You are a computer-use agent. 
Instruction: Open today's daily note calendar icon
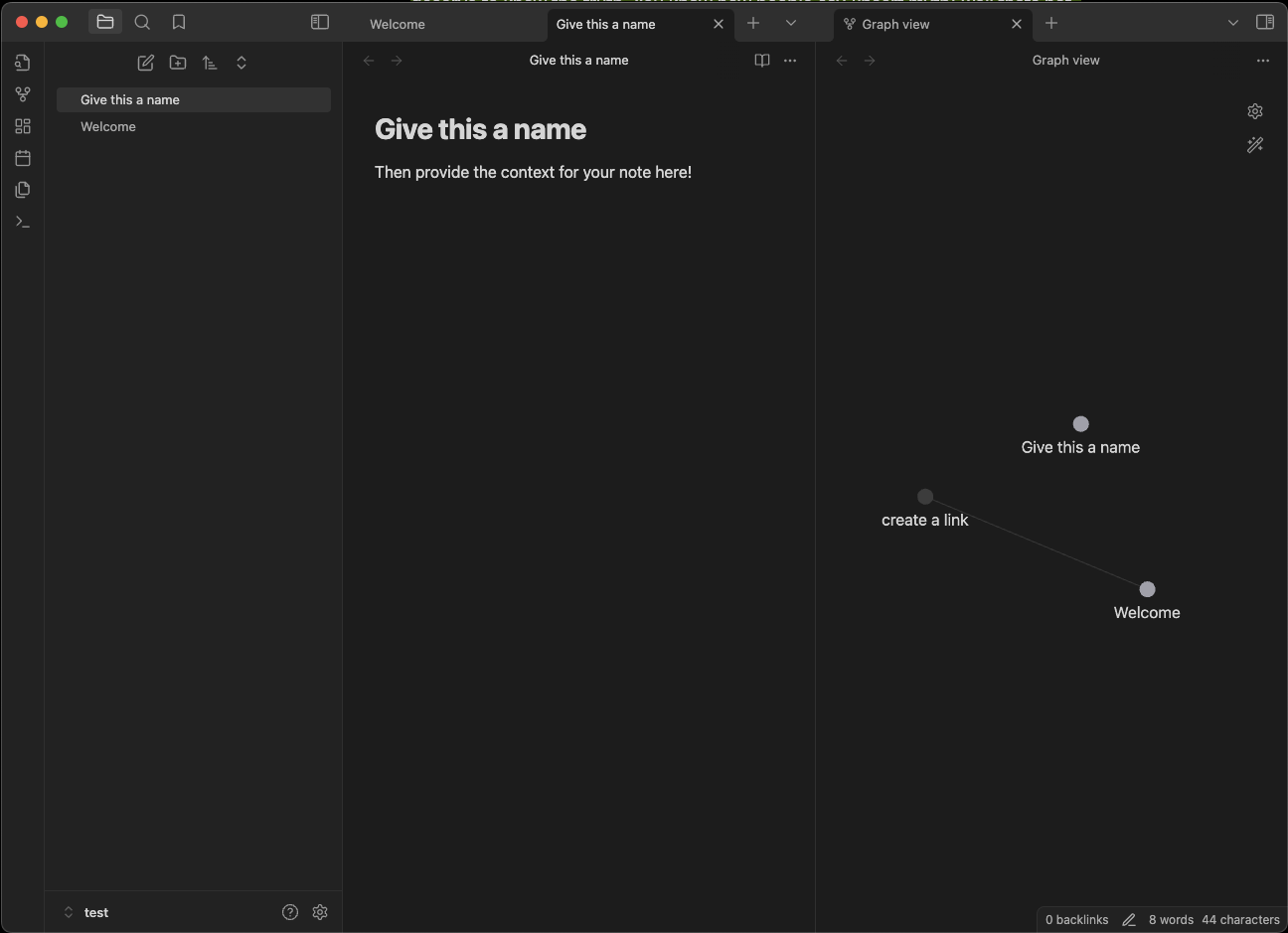[23, 158]
